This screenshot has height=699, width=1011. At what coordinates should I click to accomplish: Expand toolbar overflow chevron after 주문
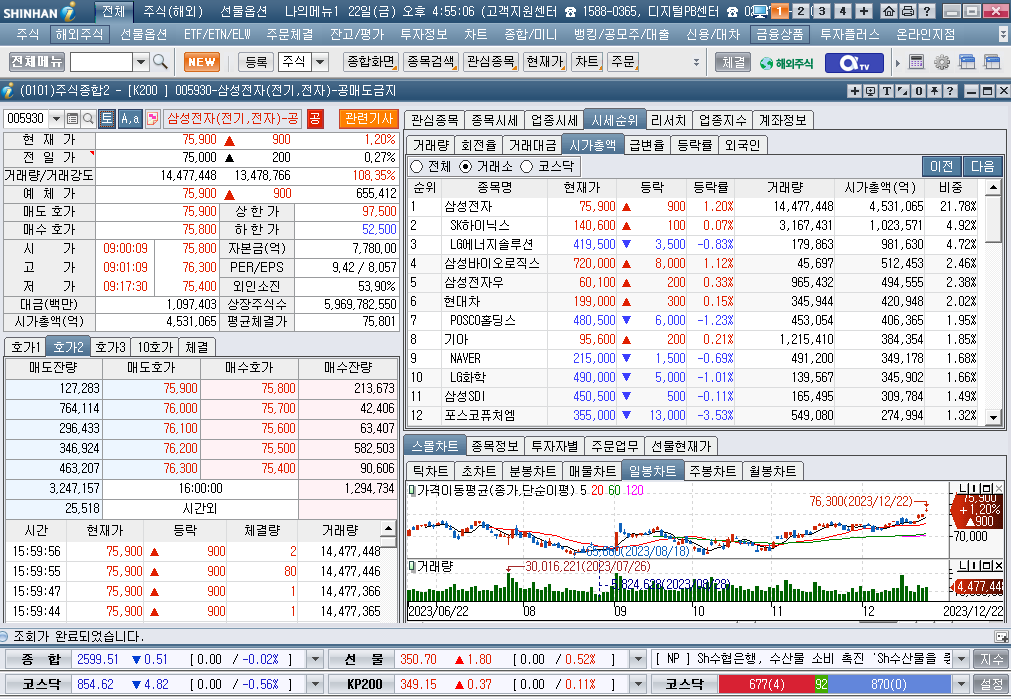tap(696, 63)
